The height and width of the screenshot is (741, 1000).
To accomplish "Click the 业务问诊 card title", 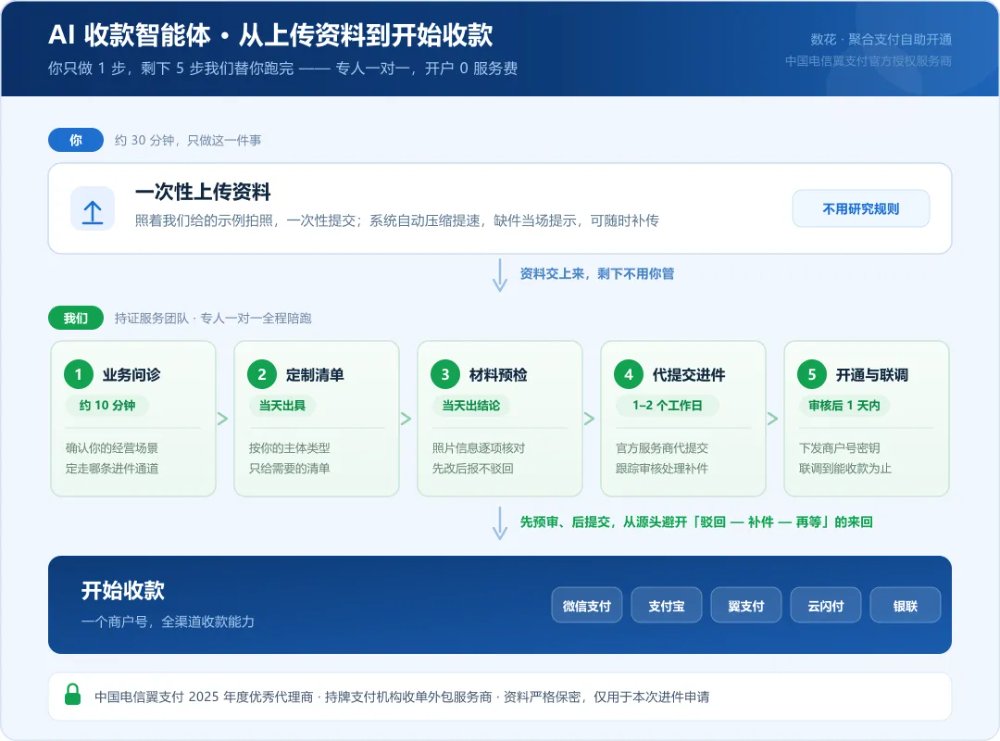I will (x=131, y=375).
